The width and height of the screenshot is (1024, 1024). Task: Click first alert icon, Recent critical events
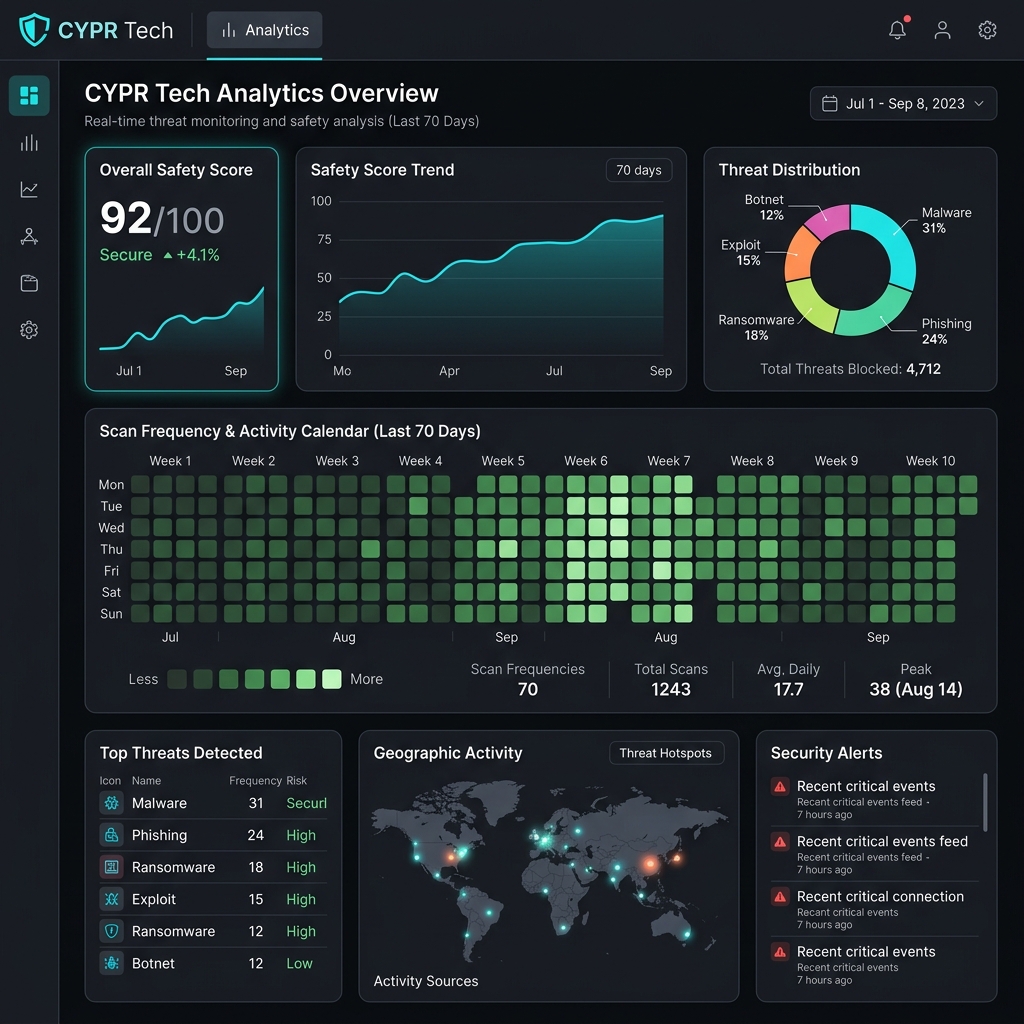click(780, 786)
